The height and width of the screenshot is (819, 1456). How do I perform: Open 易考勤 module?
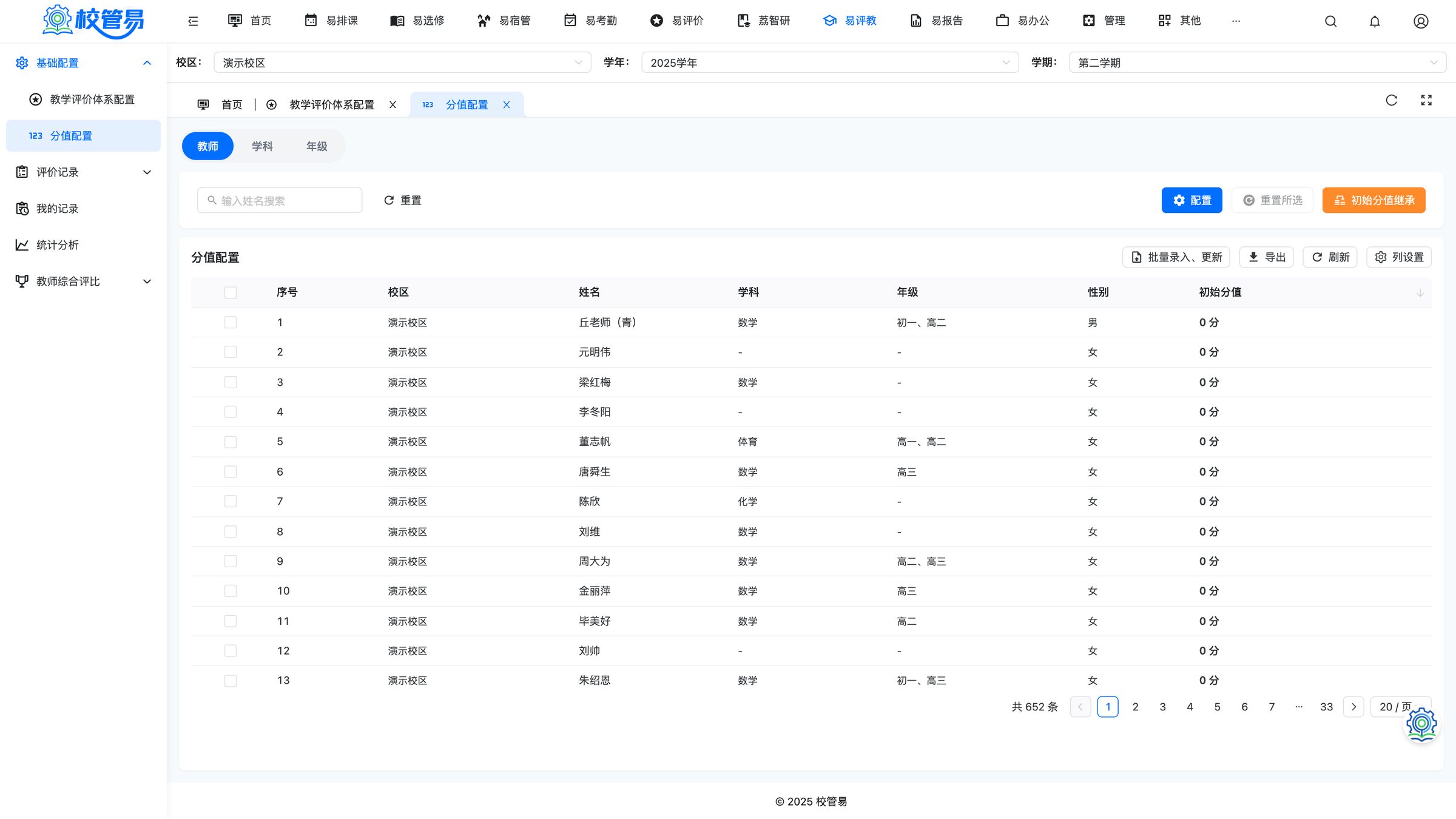(x=590, y=21)
